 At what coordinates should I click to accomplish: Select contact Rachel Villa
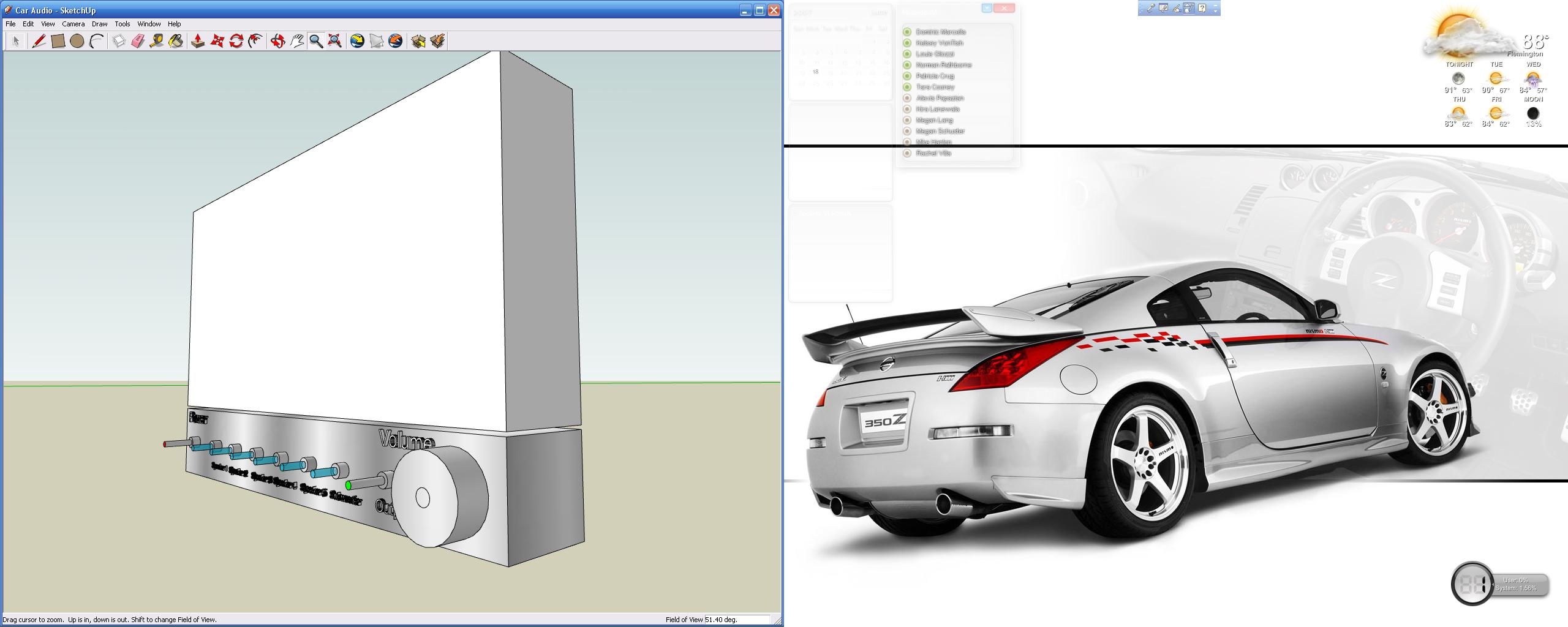pos(933,153)
